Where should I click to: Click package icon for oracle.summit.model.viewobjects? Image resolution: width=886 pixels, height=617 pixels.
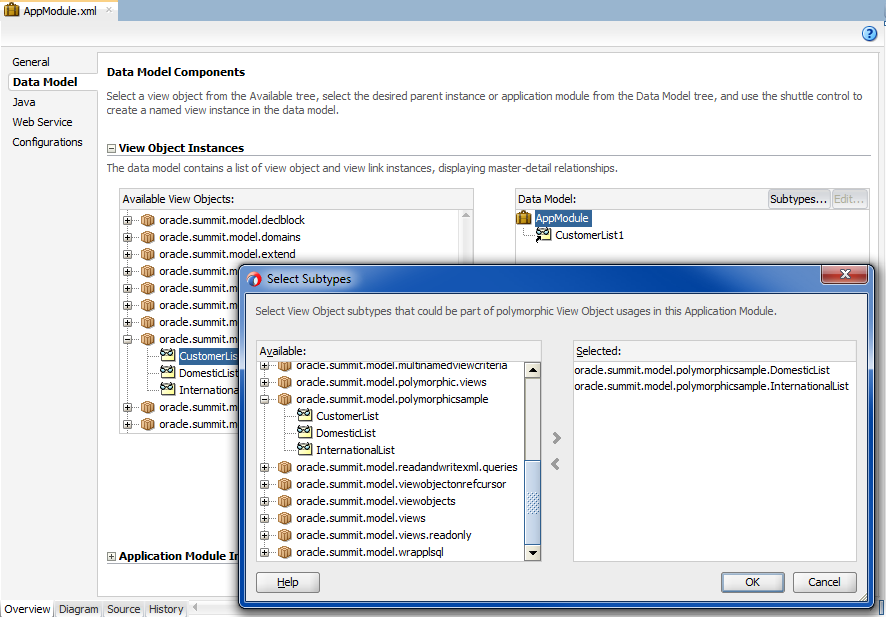tap(284, 501)
